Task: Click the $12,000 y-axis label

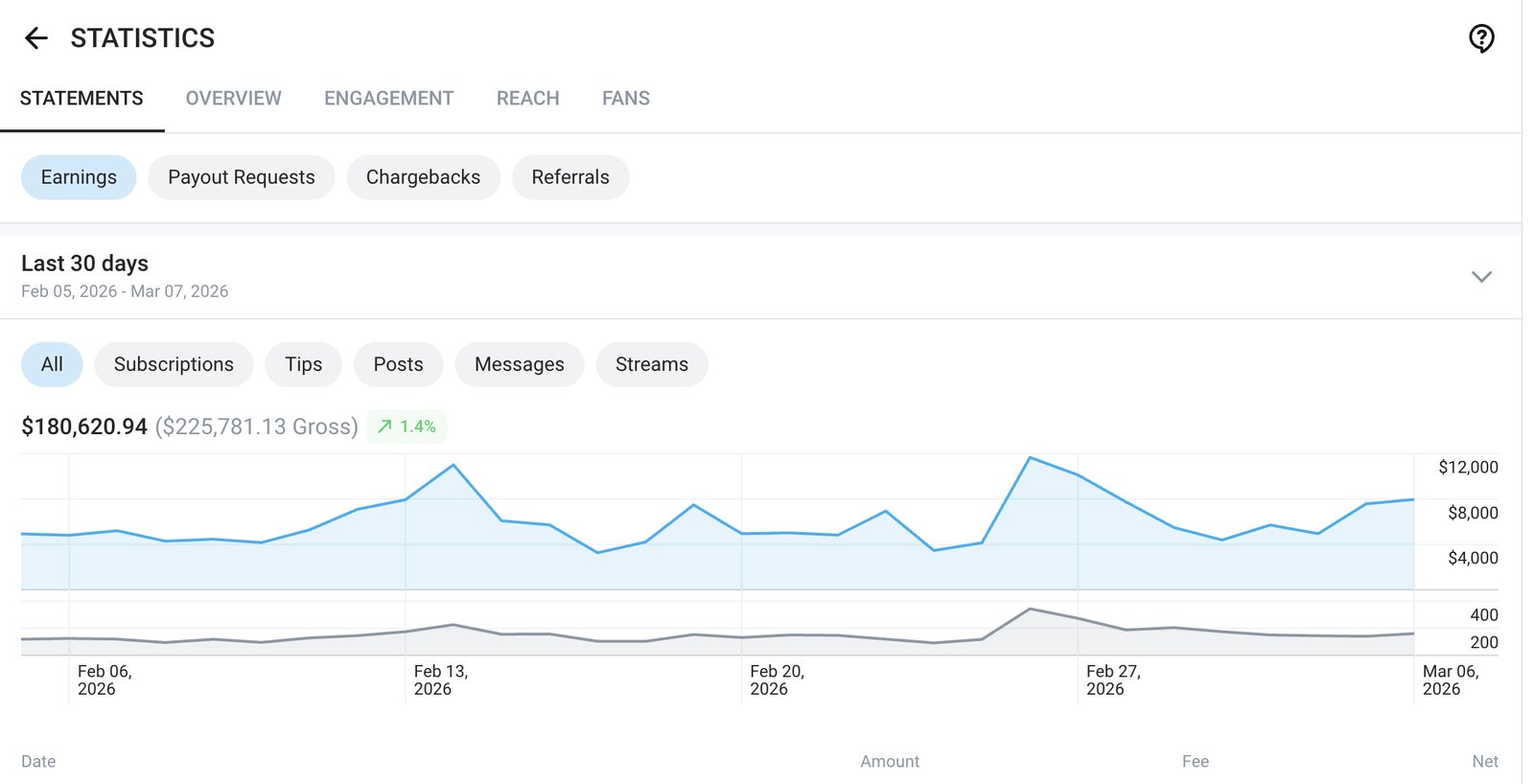Action: (1468, 467)
